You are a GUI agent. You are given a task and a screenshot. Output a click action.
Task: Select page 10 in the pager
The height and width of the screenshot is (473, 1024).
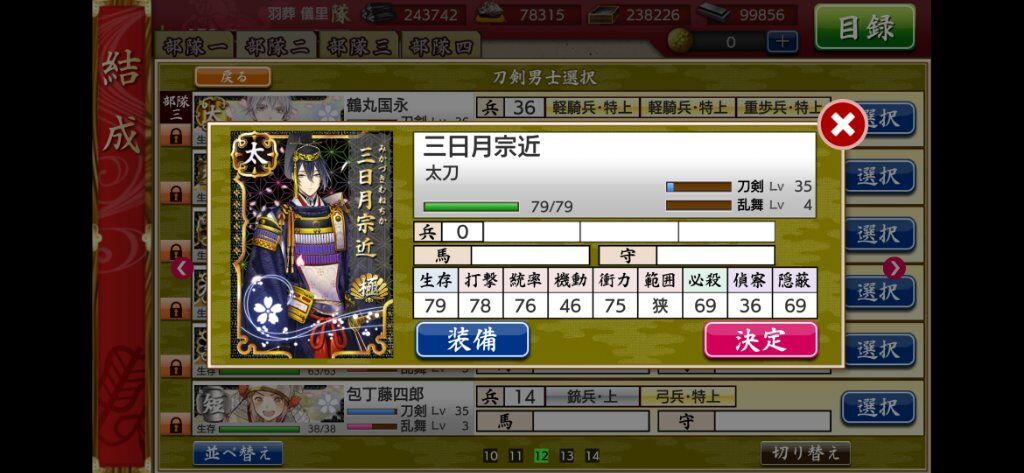click(x=490, y=456)
